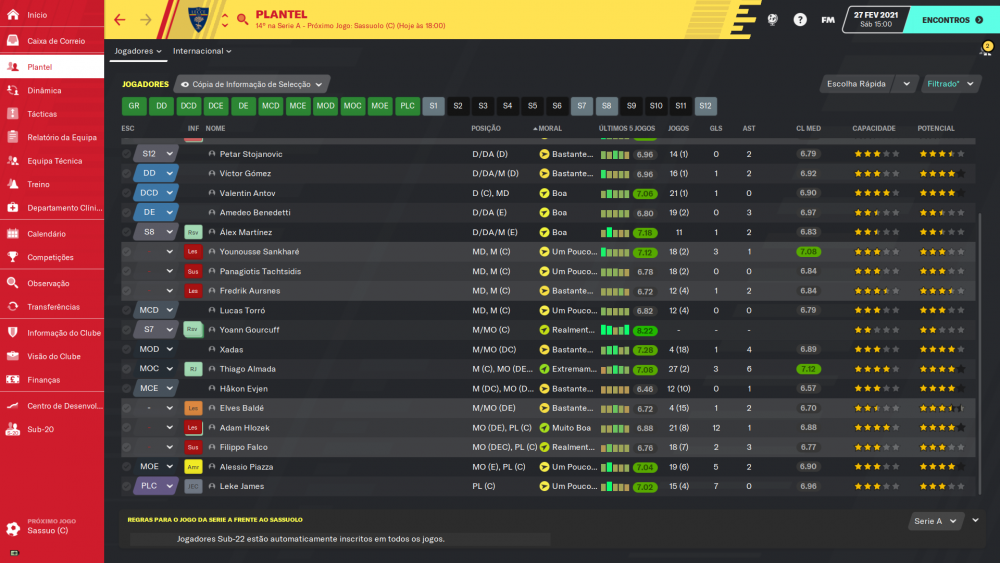
Task: Open the Visão do Clube icon
Action: point(13,356)
